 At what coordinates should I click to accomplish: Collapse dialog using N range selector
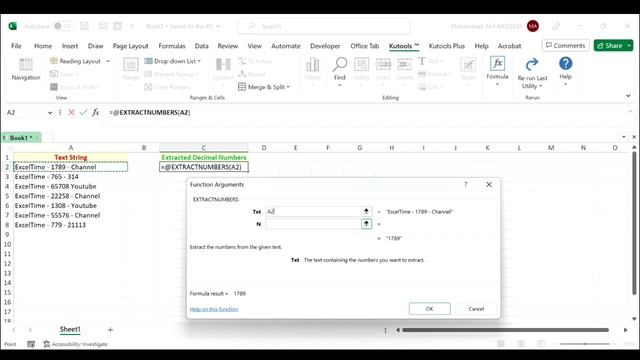(x=366, y=224)
